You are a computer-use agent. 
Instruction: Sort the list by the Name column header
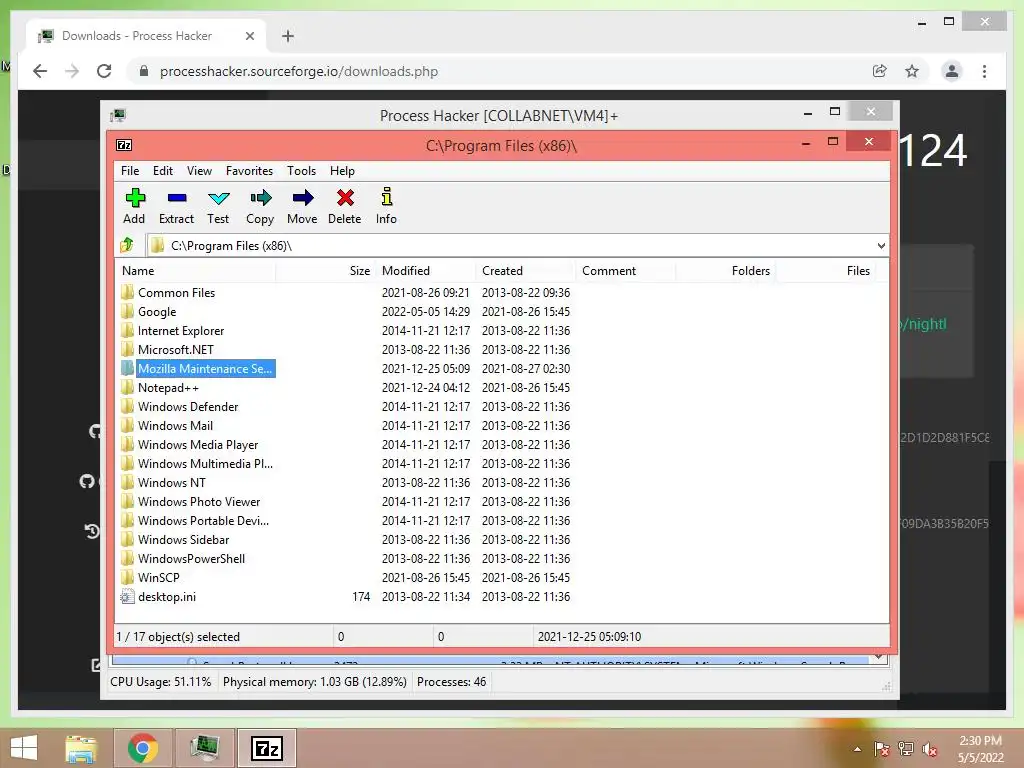pyautogui.click(x=196, y=270)
